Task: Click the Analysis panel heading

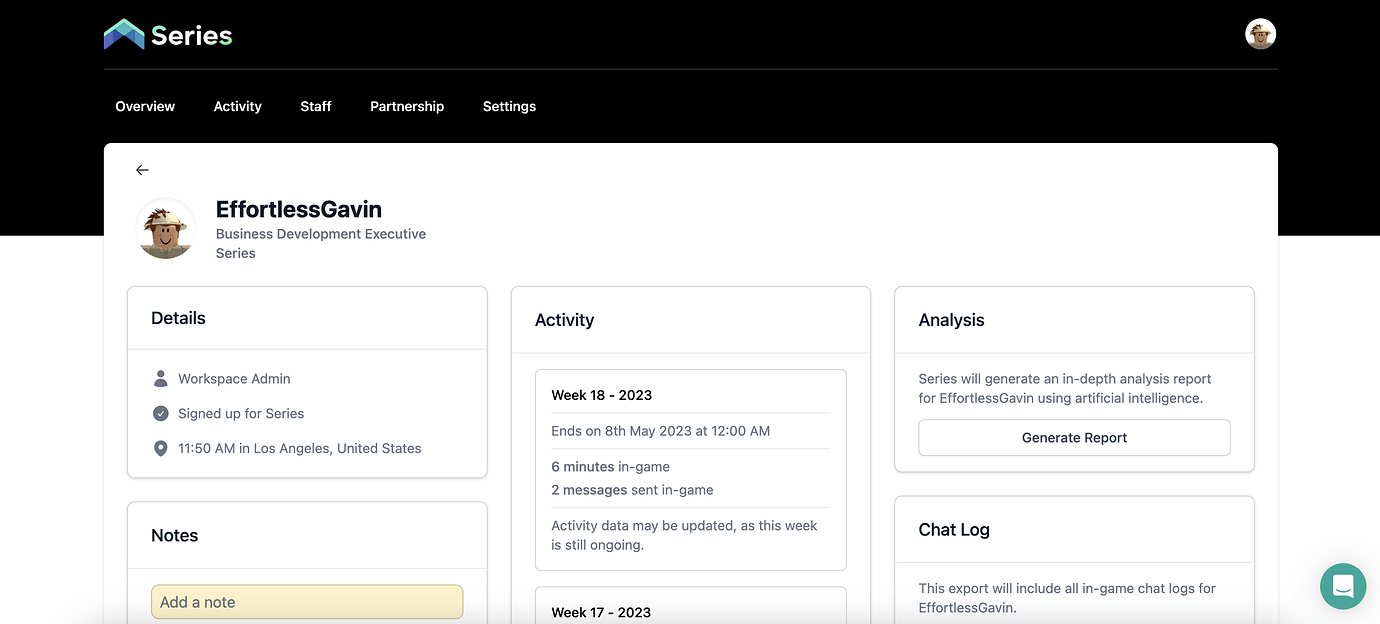Action: pyautogui.click(x=951, y=319)
